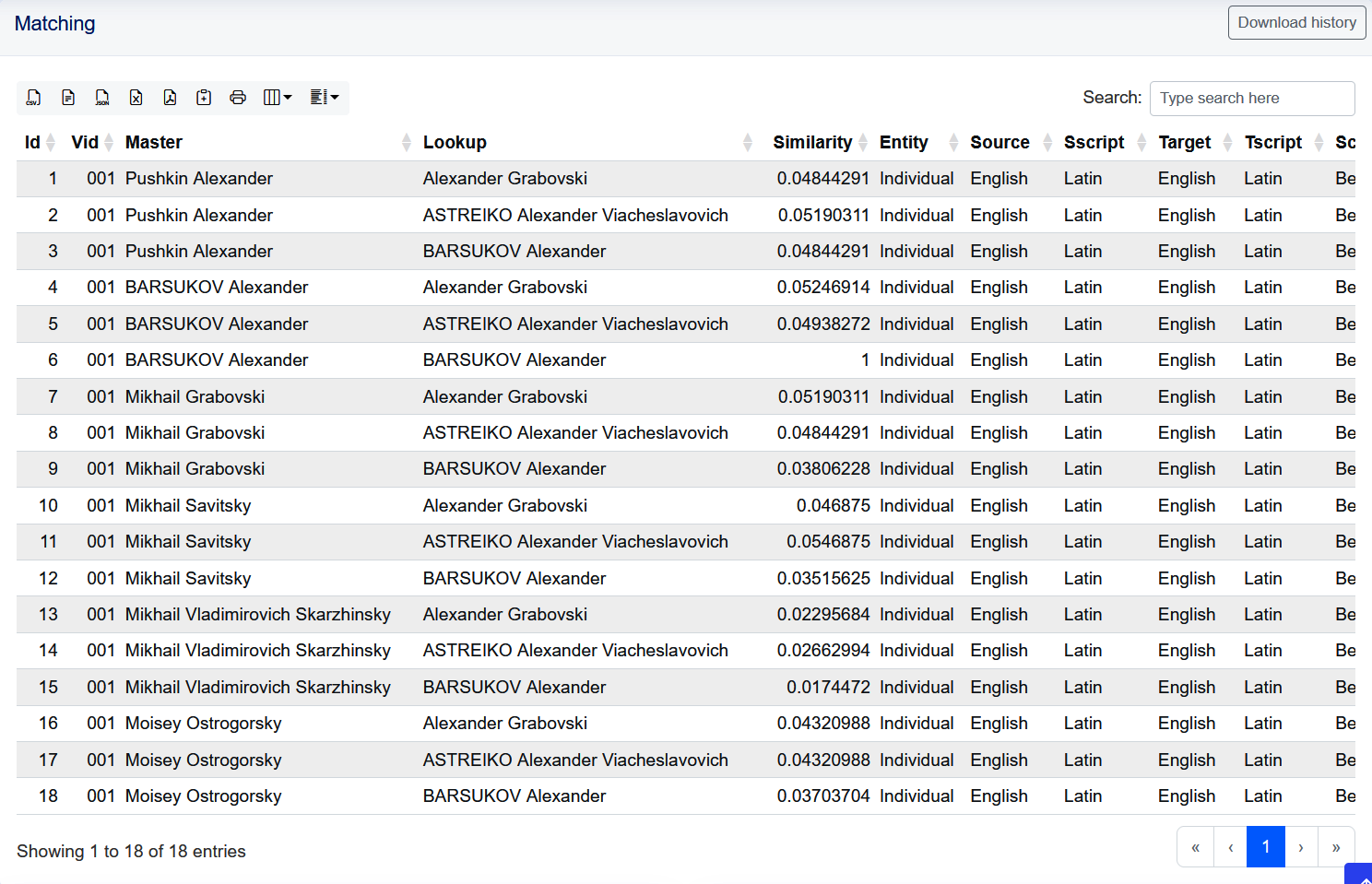Screen dimensions: 1372x884
Task: Export table as PDF
Action: tap(170, 98)
